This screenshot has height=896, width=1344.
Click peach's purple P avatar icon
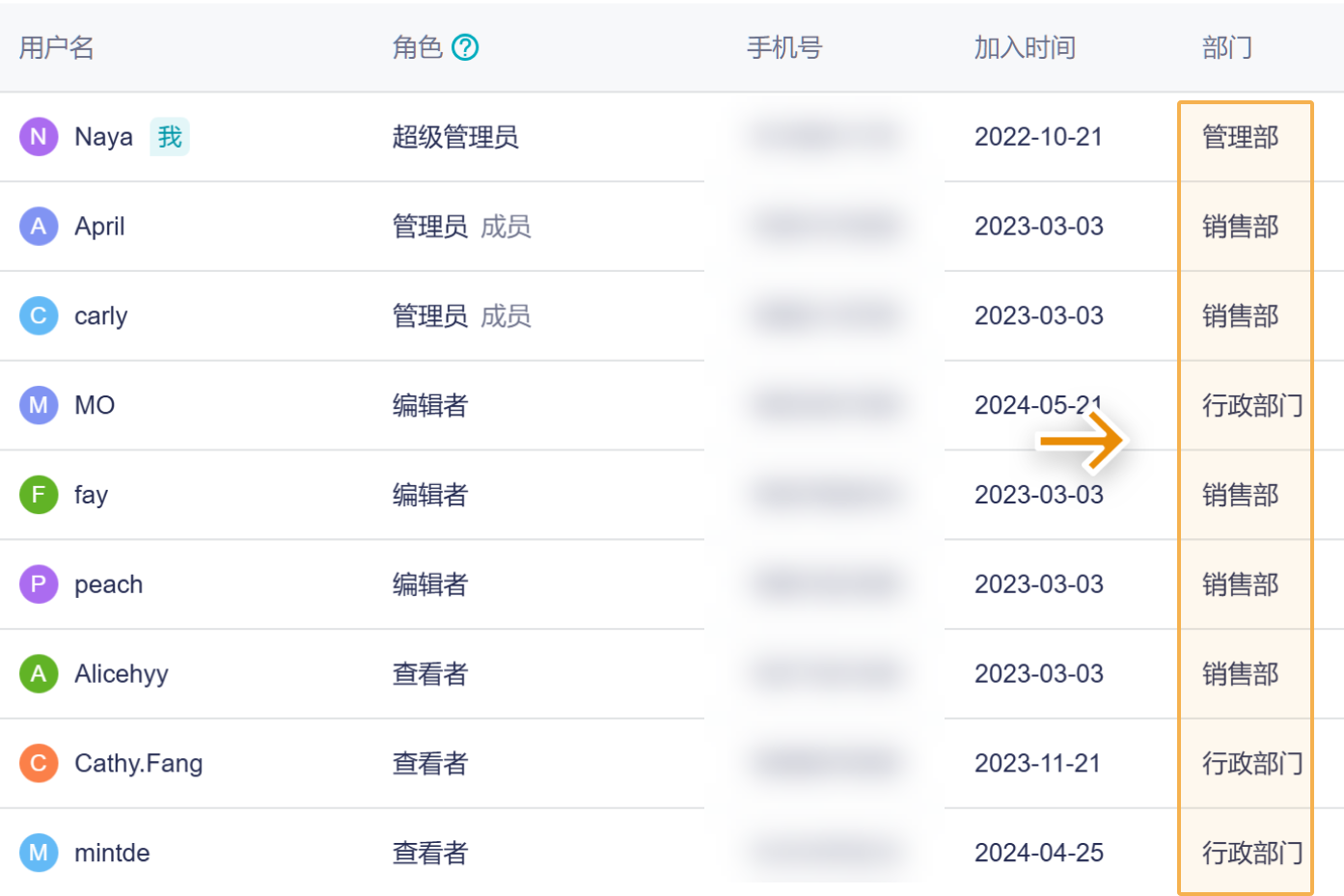[39, 584]
